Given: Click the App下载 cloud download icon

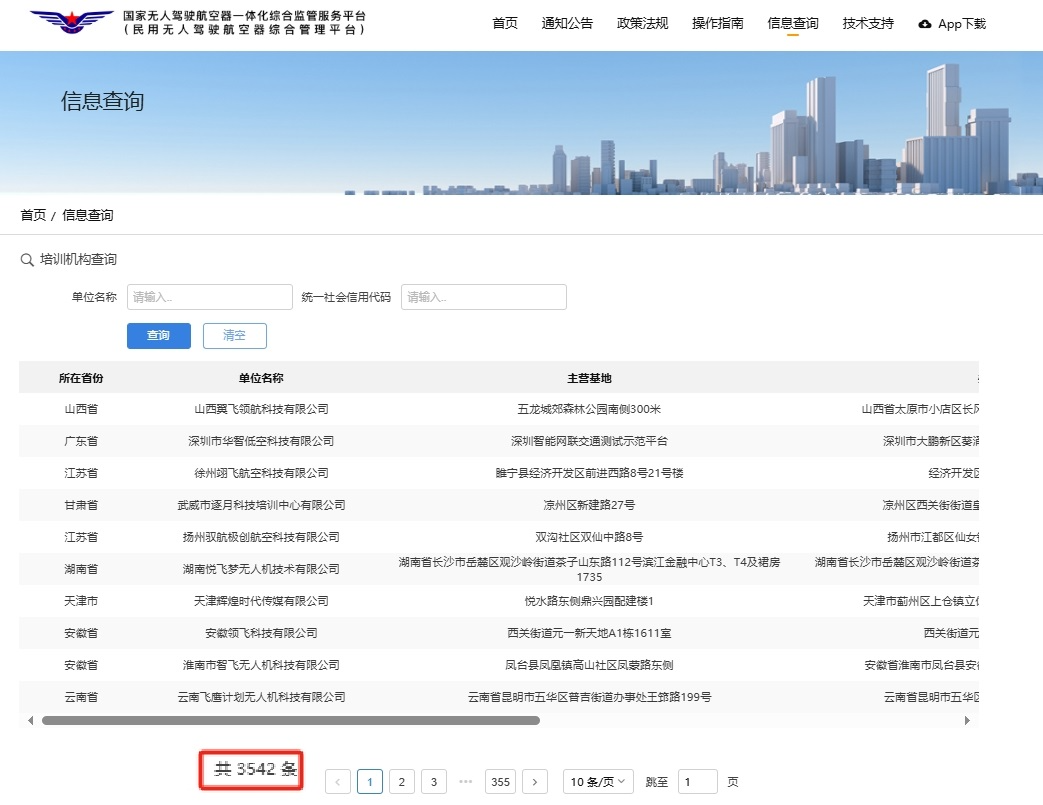Looking at the screenshot, I should pyautogui.click(x=925, y=25).
